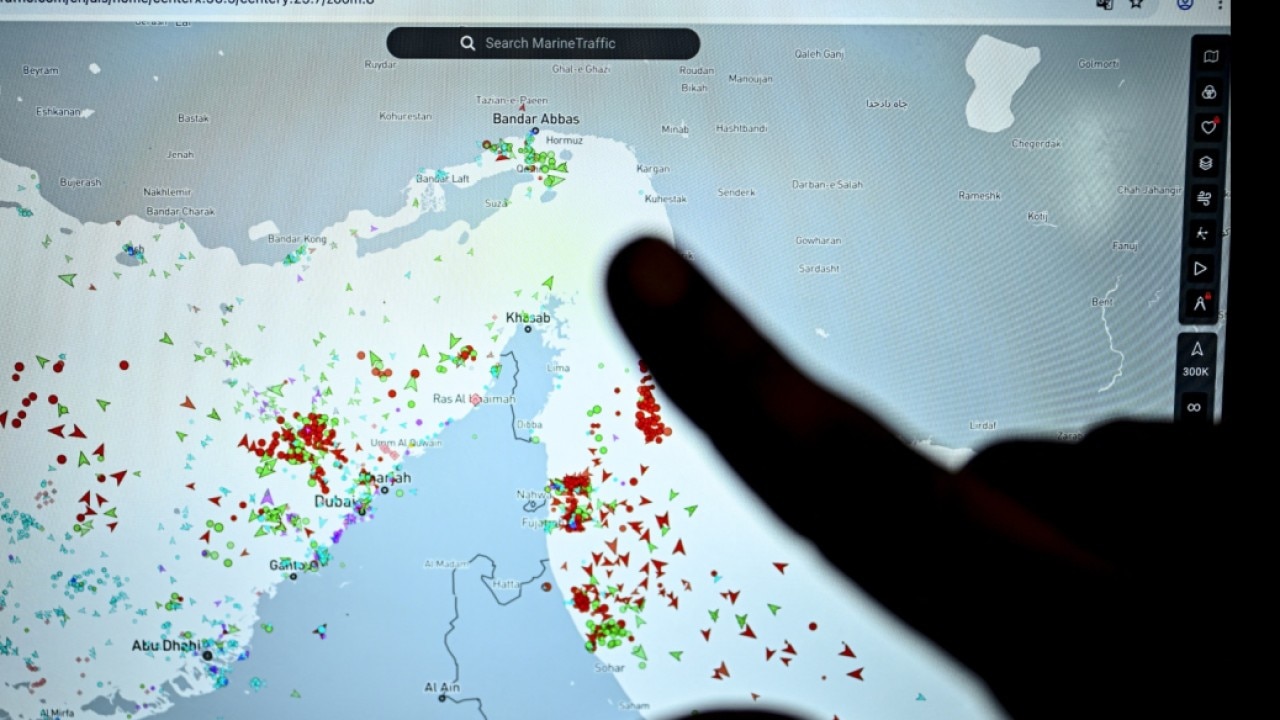
Task: Open the browser profile avatar icon
Action: (x=1185, y=4)
